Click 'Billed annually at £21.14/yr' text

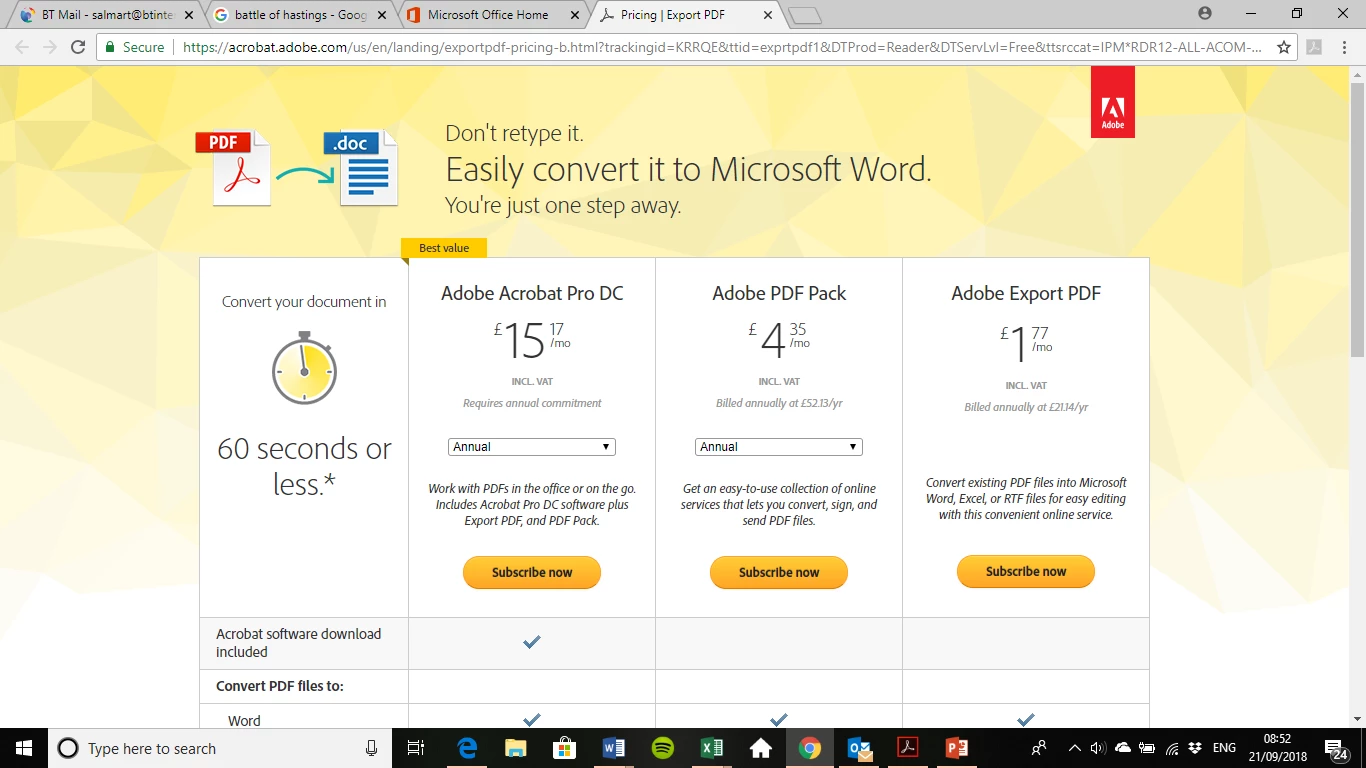[x=1026, y=408]
